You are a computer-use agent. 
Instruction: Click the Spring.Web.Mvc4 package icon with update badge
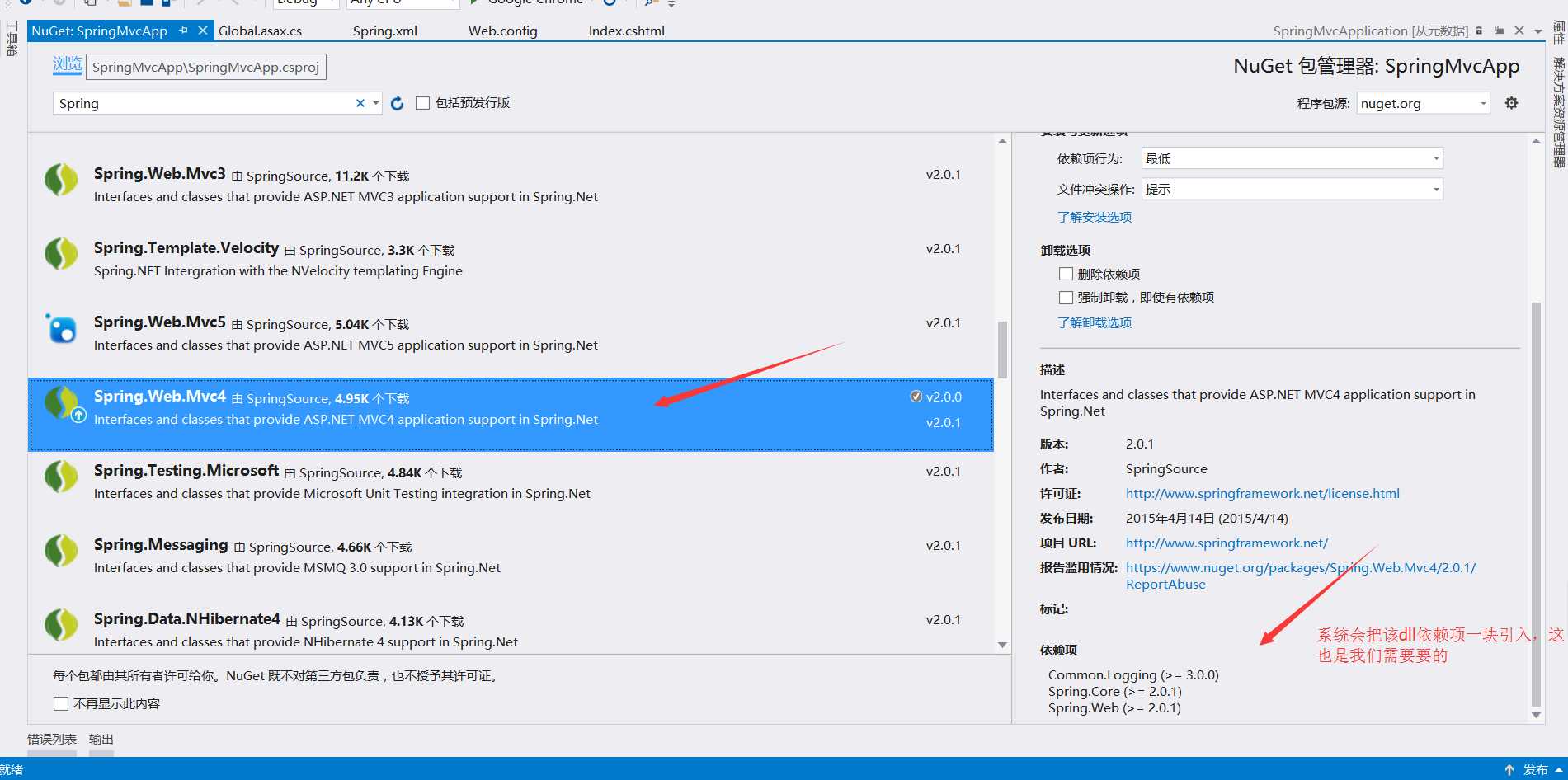coord(64,403)
